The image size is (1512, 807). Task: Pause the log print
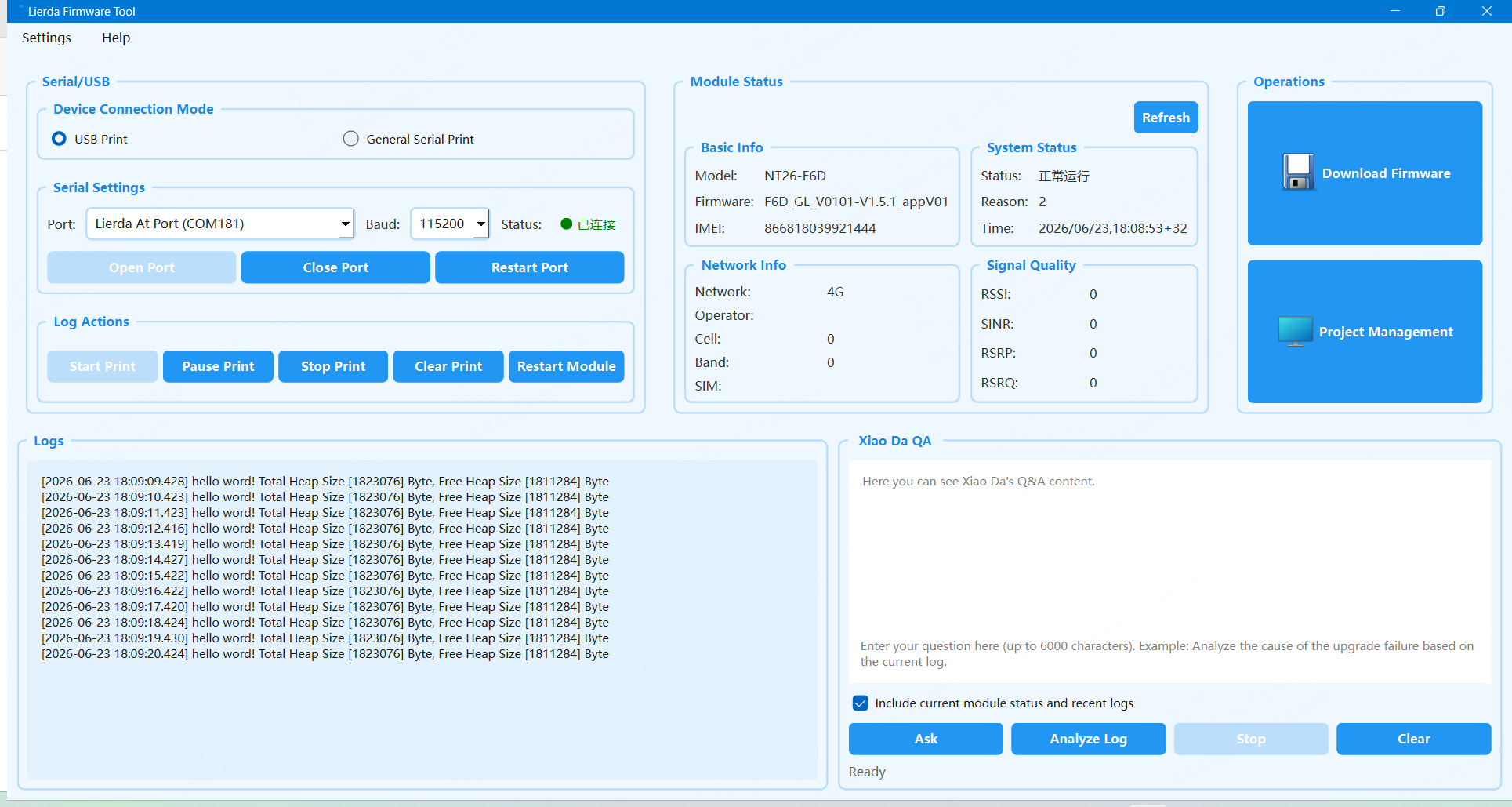point(218,366)
